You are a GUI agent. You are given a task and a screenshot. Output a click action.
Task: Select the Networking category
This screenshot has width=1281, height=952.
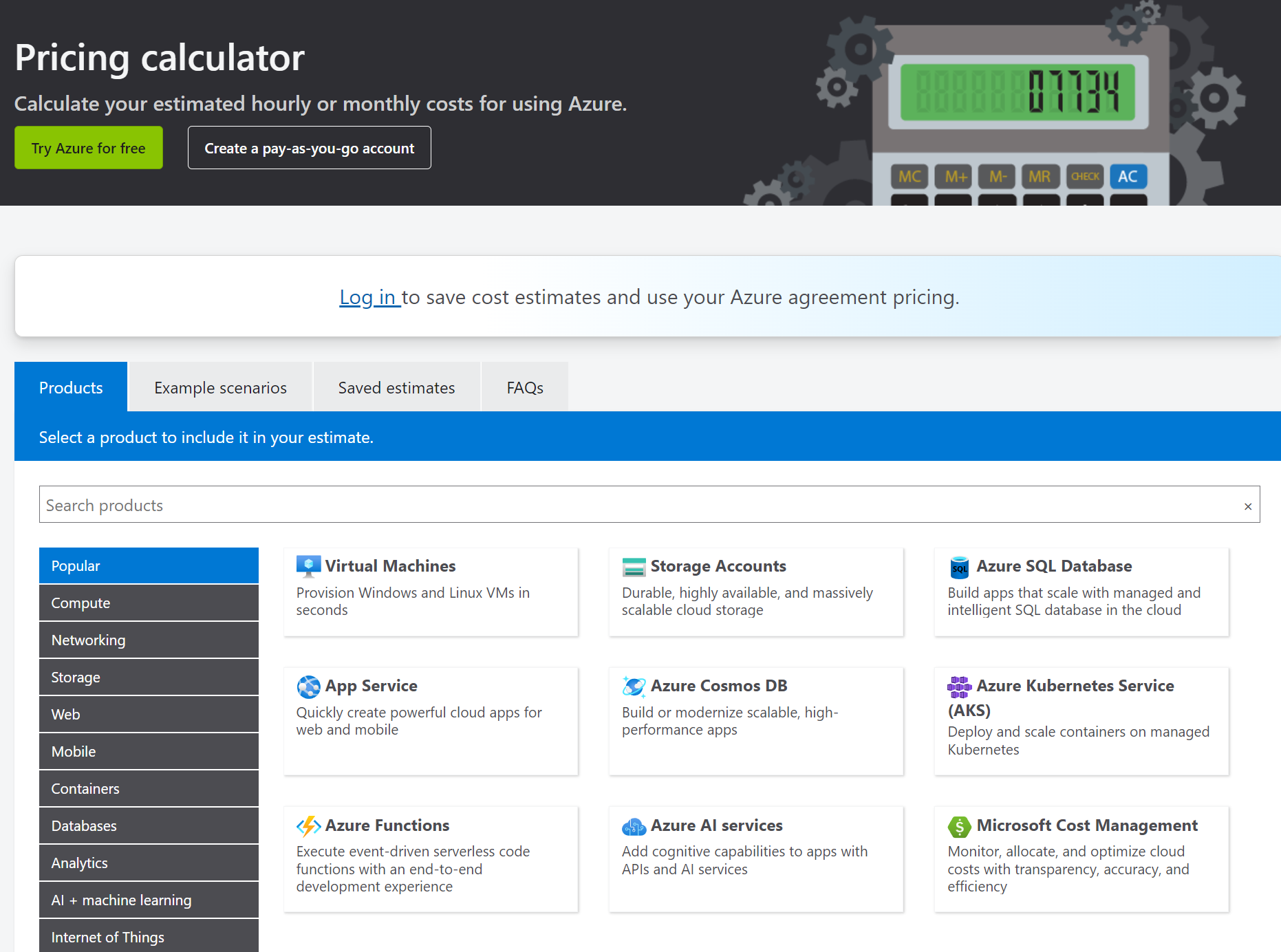tap(149, 640)
